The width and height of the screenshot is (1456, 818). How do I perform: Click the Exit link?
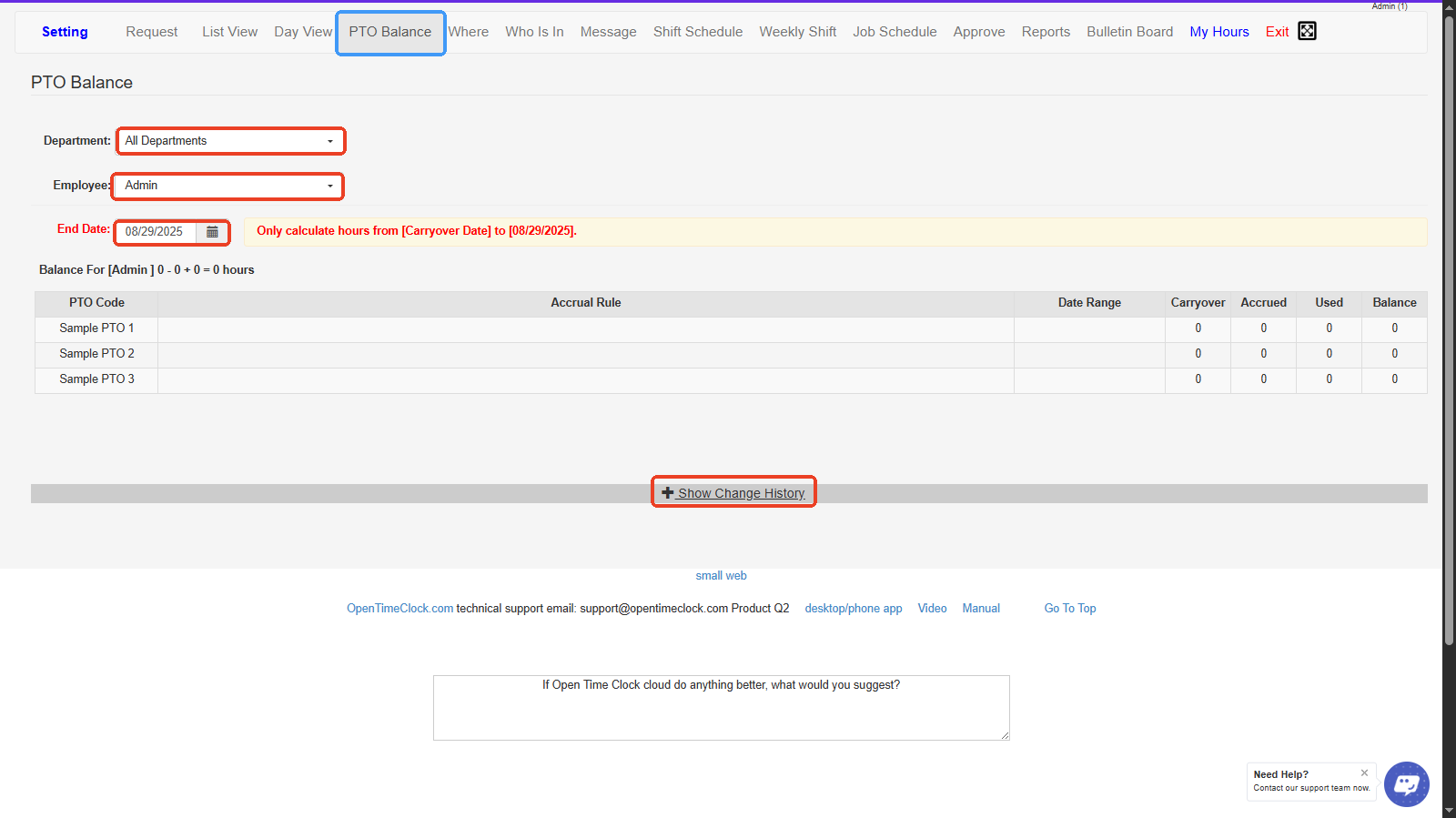pyautogui.click(x=1277, y=32)
